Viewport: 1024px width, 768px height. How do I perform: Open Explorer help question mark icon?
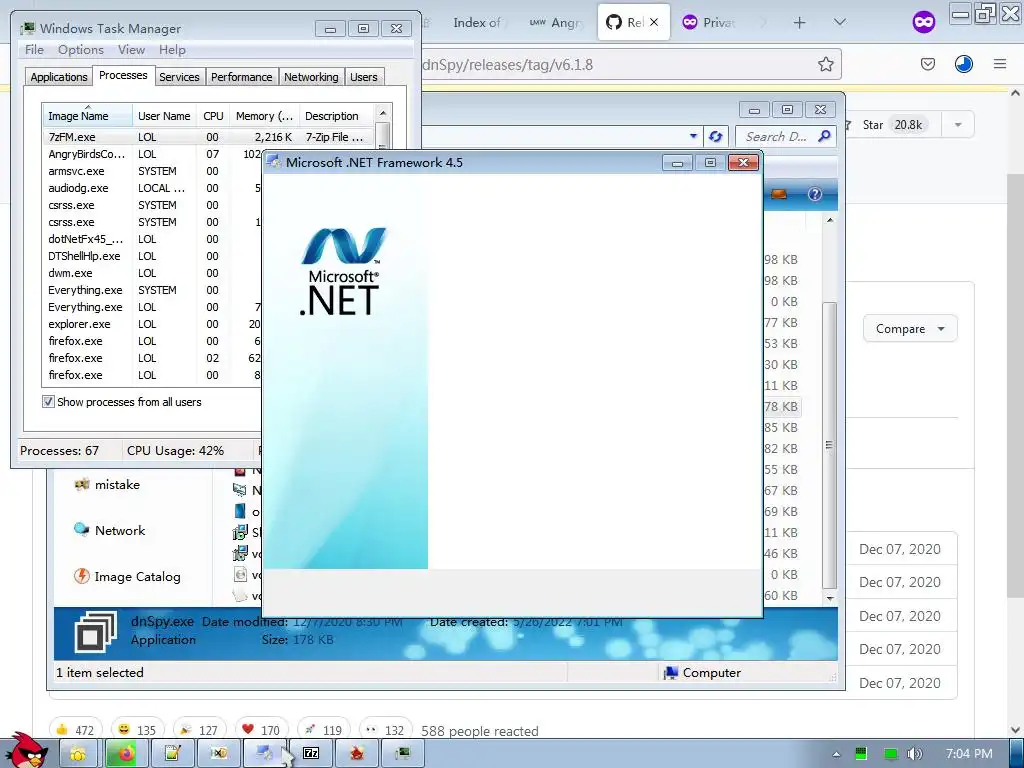pos(814,194)
